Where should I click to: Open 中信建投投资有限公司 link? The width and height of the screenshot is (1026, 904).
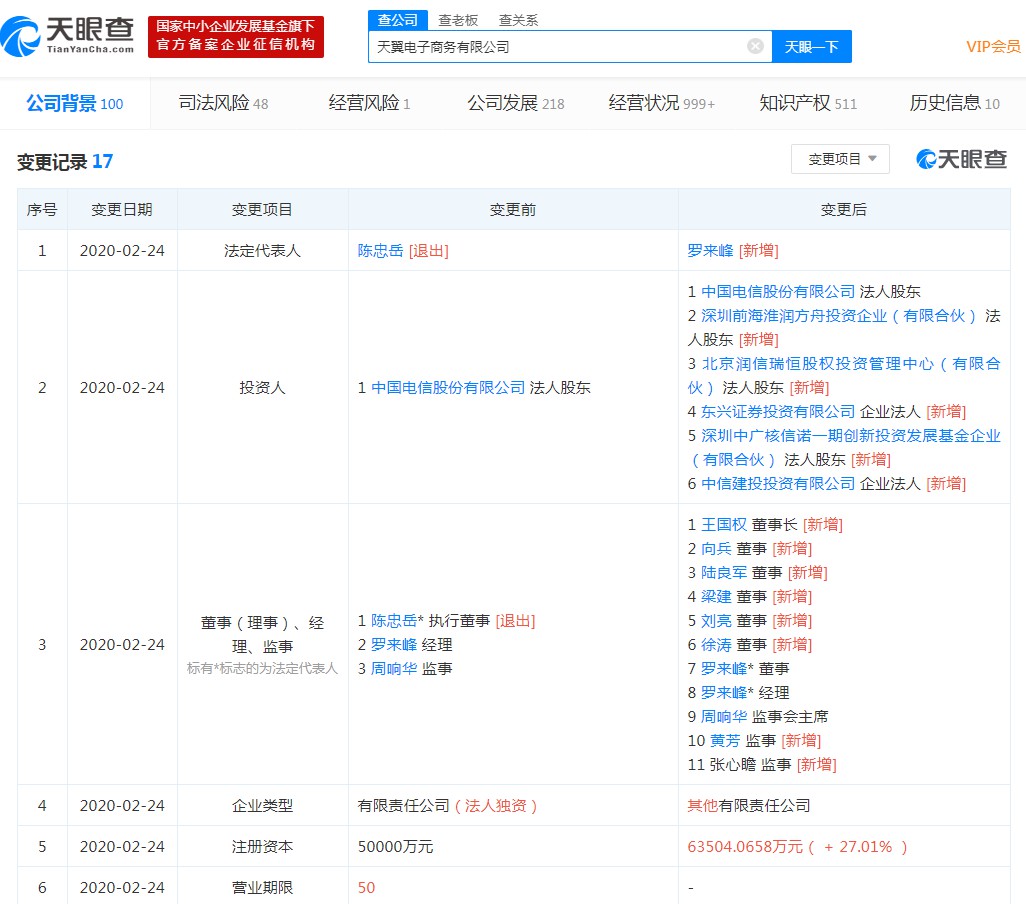pos(778,483)
